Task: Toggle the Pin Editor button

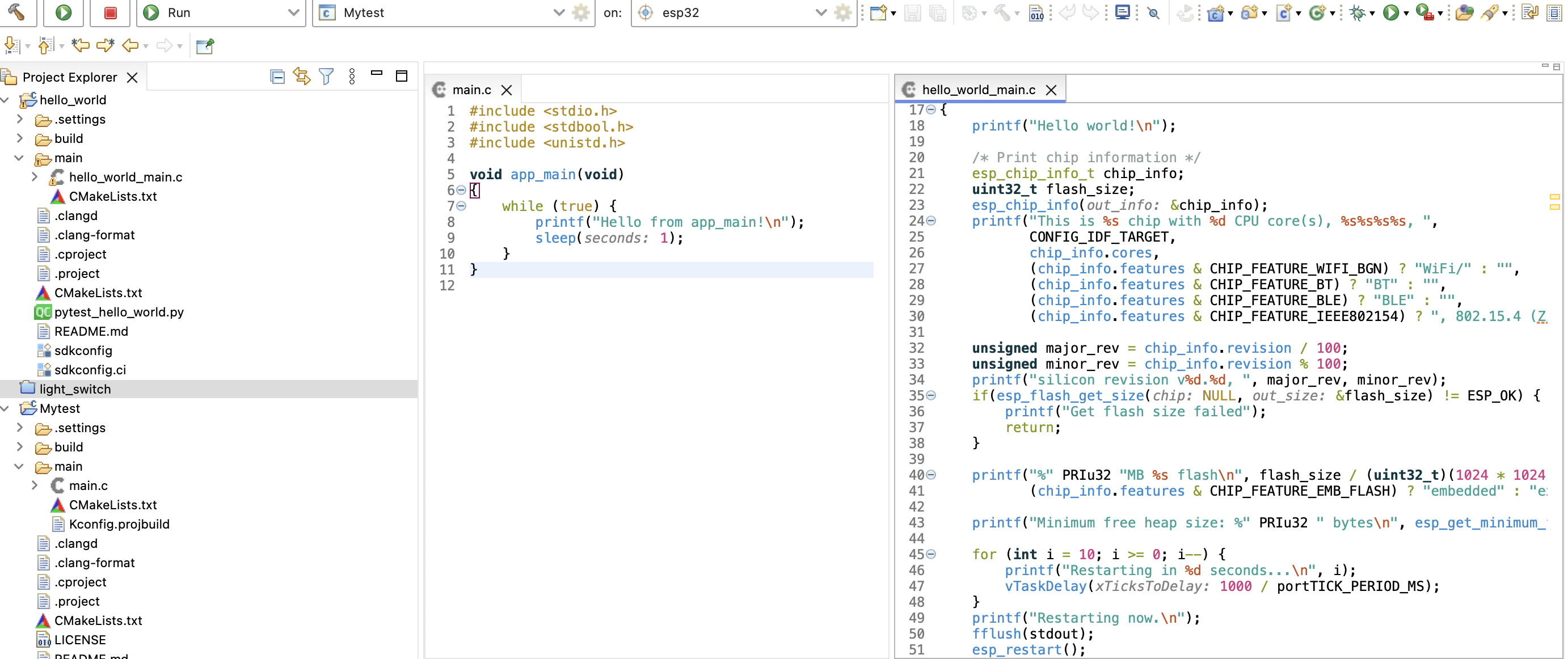Action: 205,45
